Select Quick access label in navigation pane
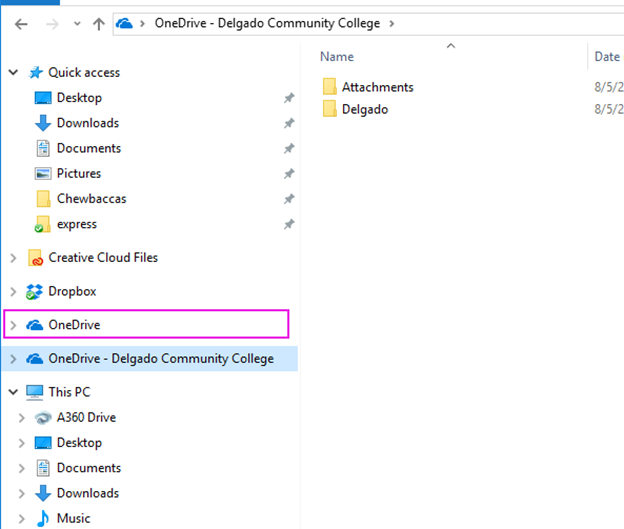Screen dimensions: 624x529 click(84, 72)
